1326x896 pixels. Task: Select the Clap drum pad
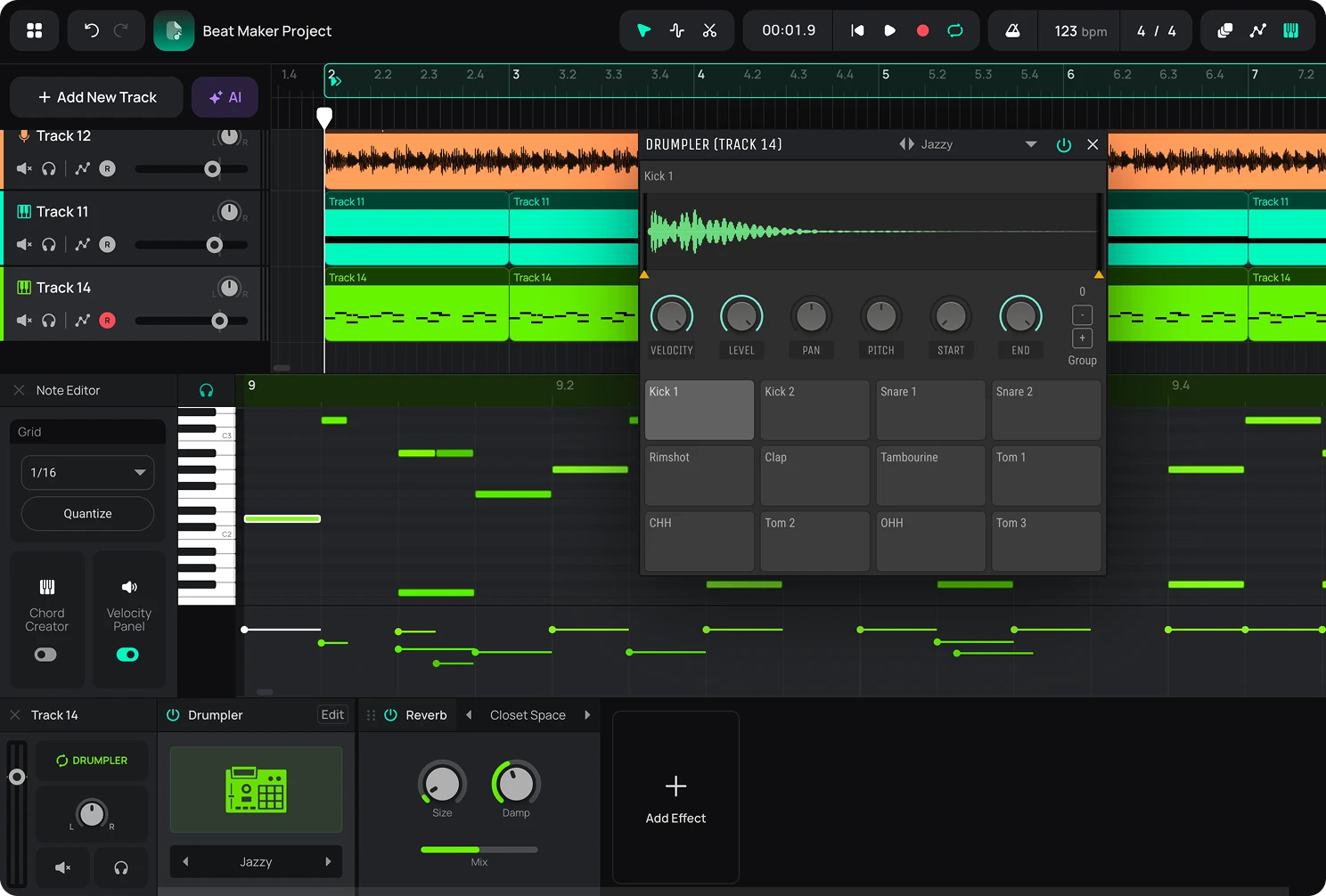click(x=814, y=476)
